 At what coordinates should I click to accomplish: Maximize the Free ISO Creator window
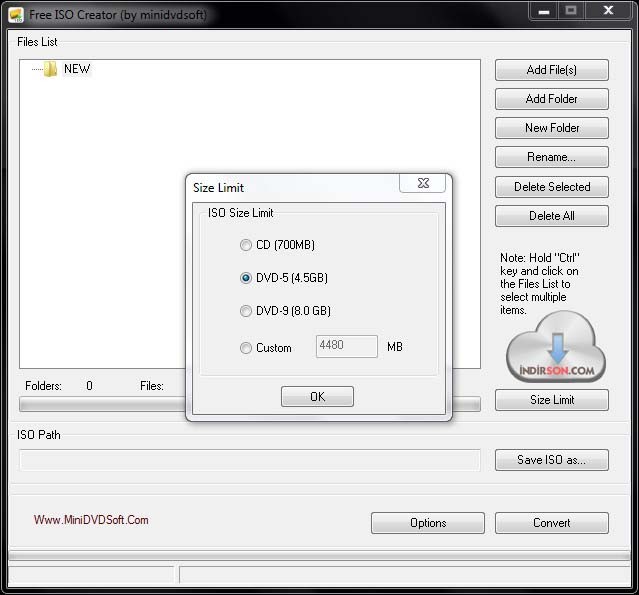[571, 11]
